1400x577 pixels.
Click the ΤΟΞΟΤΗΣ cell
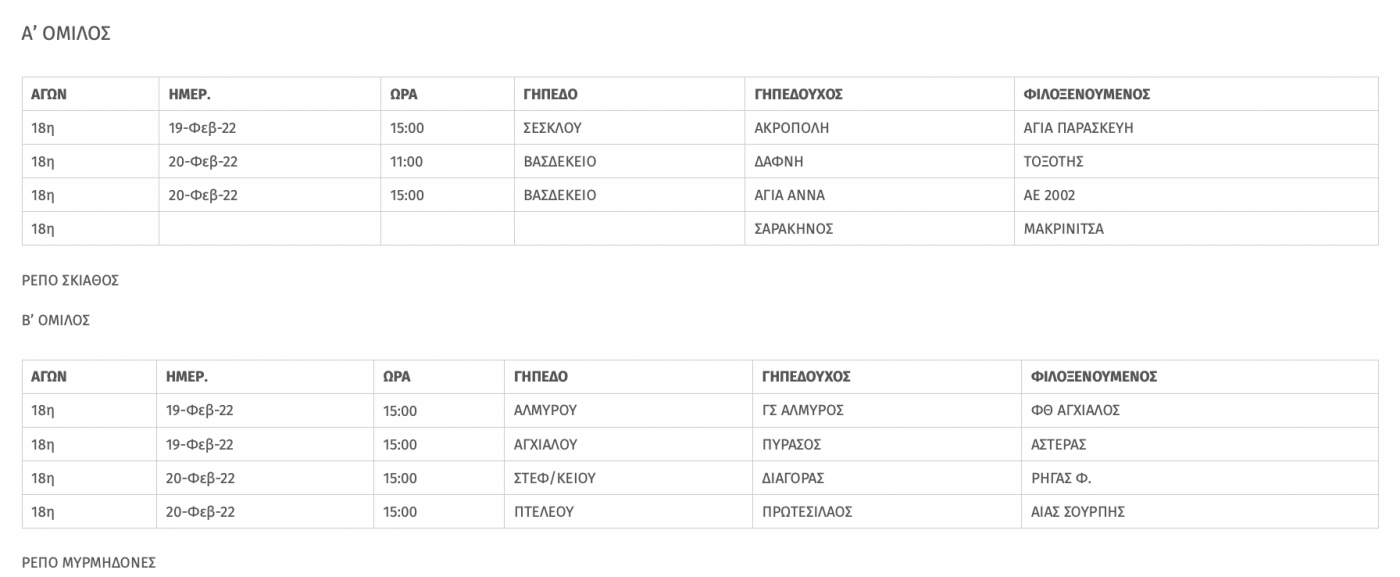point(1196,162)
